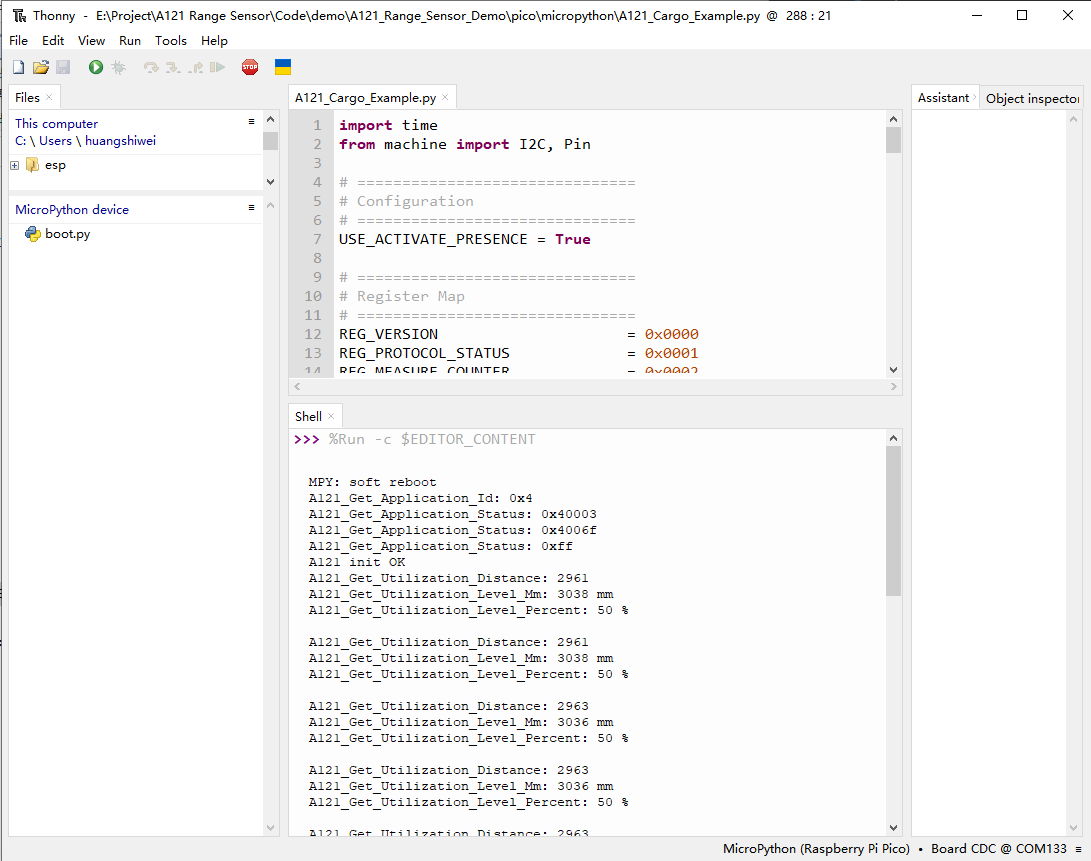Viewport: 1091px width, 861px height.
Task: Click the A121_Get_Application_Id: 0x4 output line
Action: pos(420,498)
